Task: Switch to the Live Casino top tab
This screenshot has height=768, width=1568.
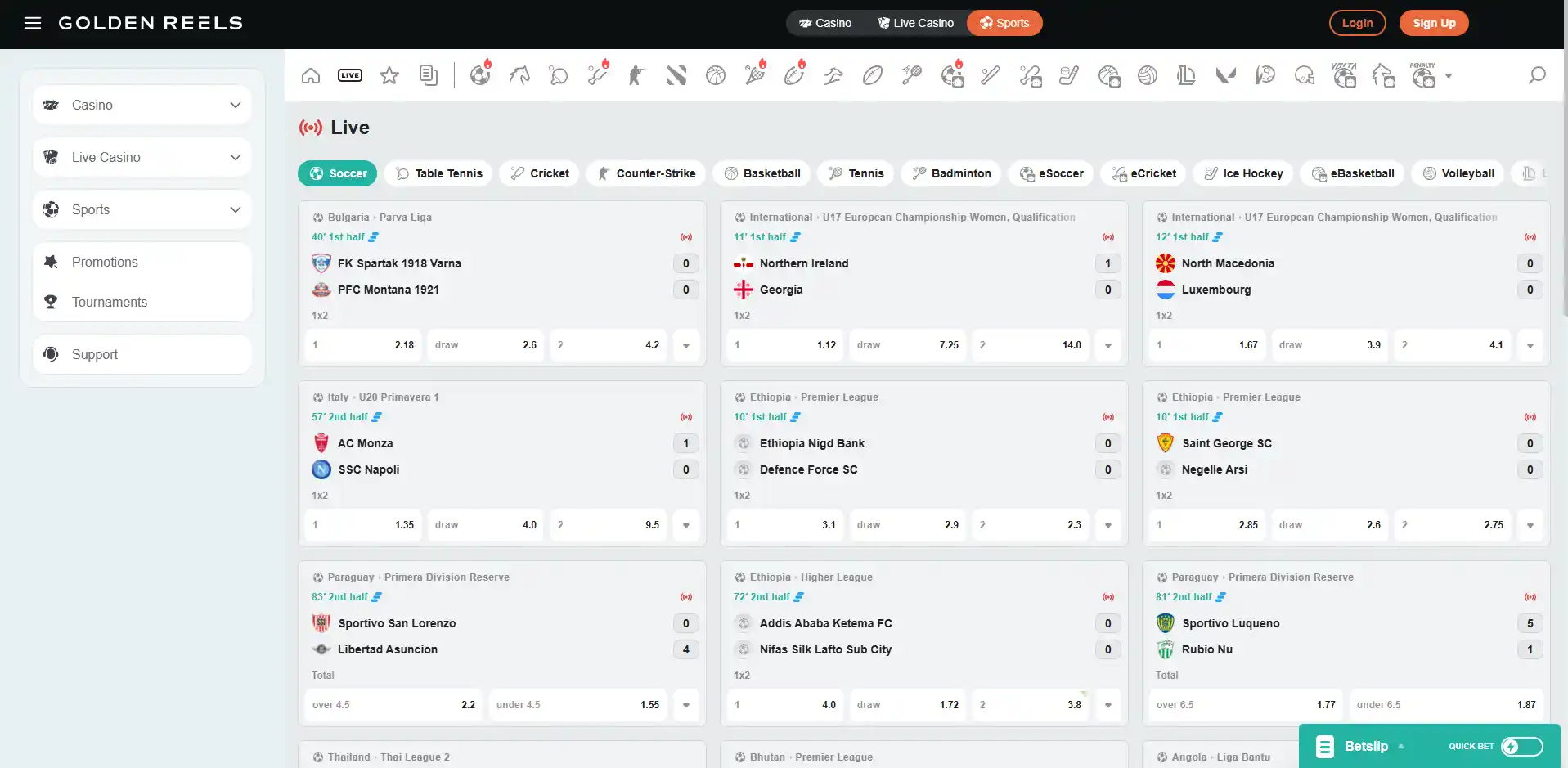Action: pos(915,23)
